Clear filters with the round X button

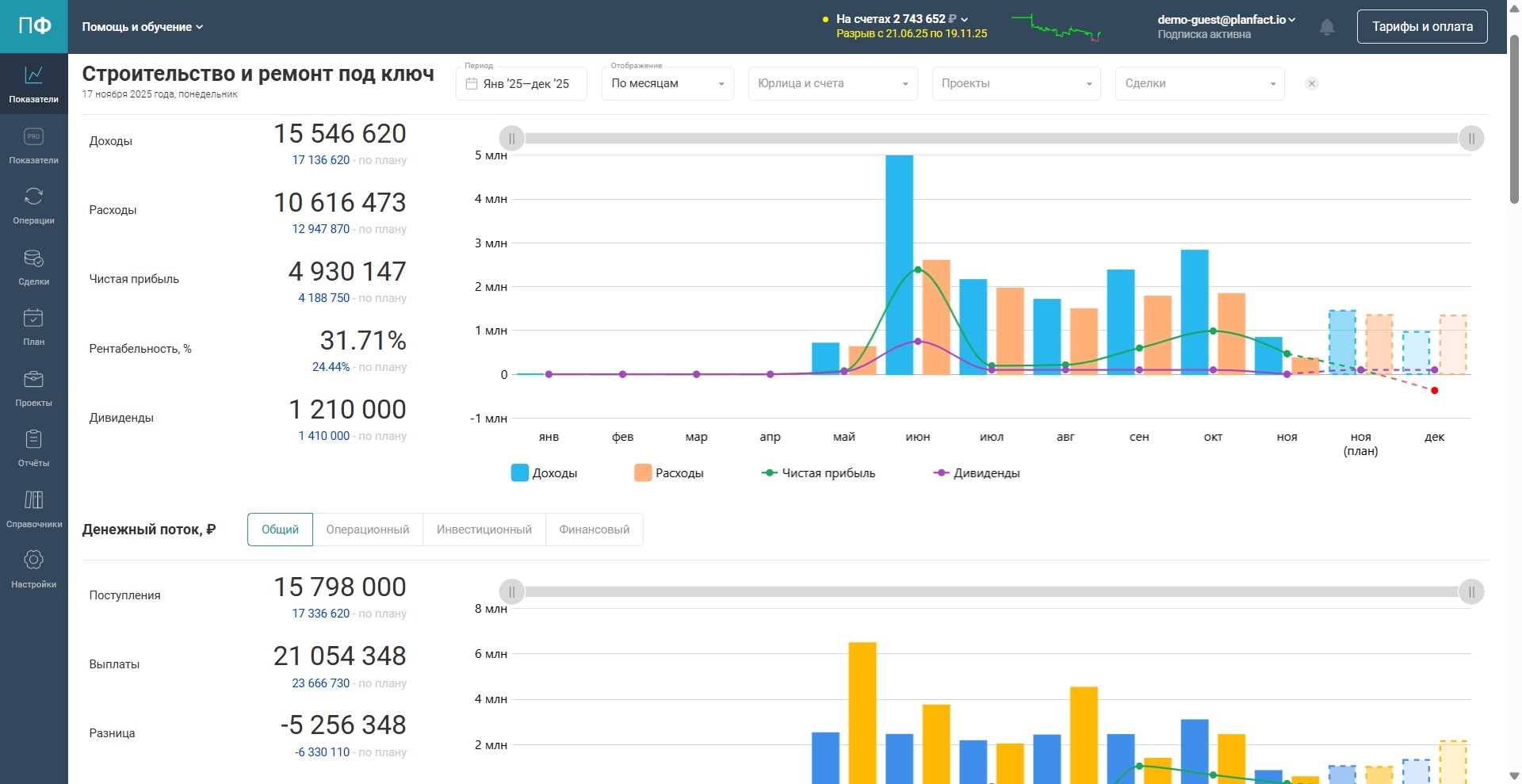[1312, 84]
